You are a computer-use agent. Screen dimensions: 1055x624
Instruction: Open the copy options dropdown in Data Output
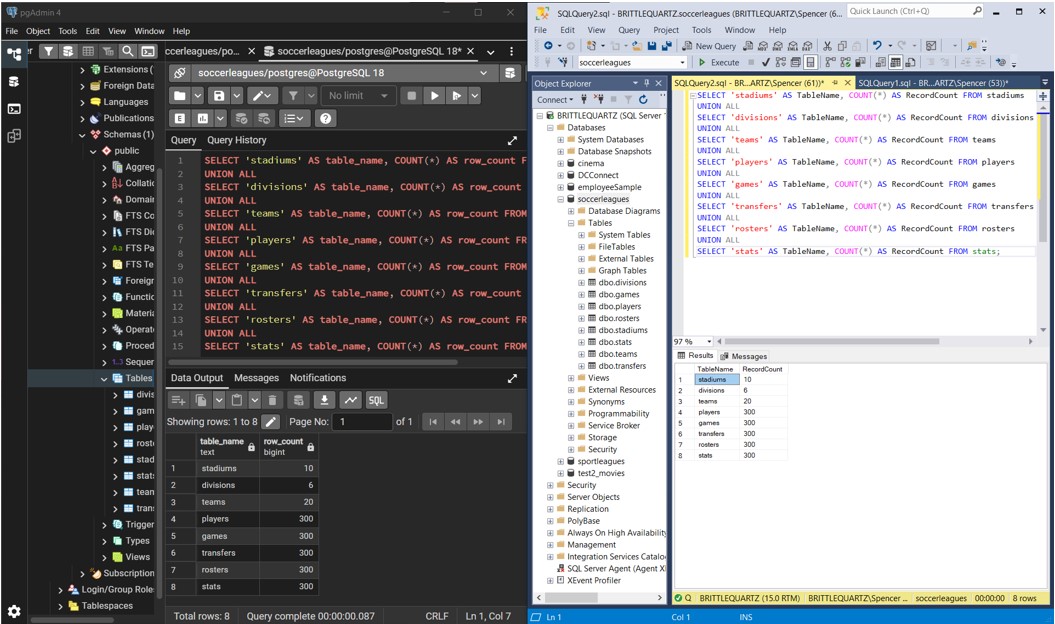219,401
